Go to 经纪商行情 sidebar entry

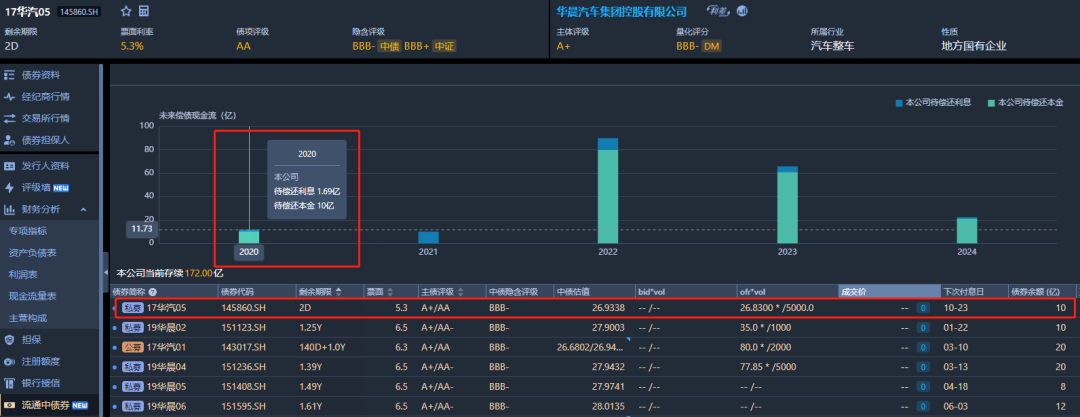tap(45, 97)
